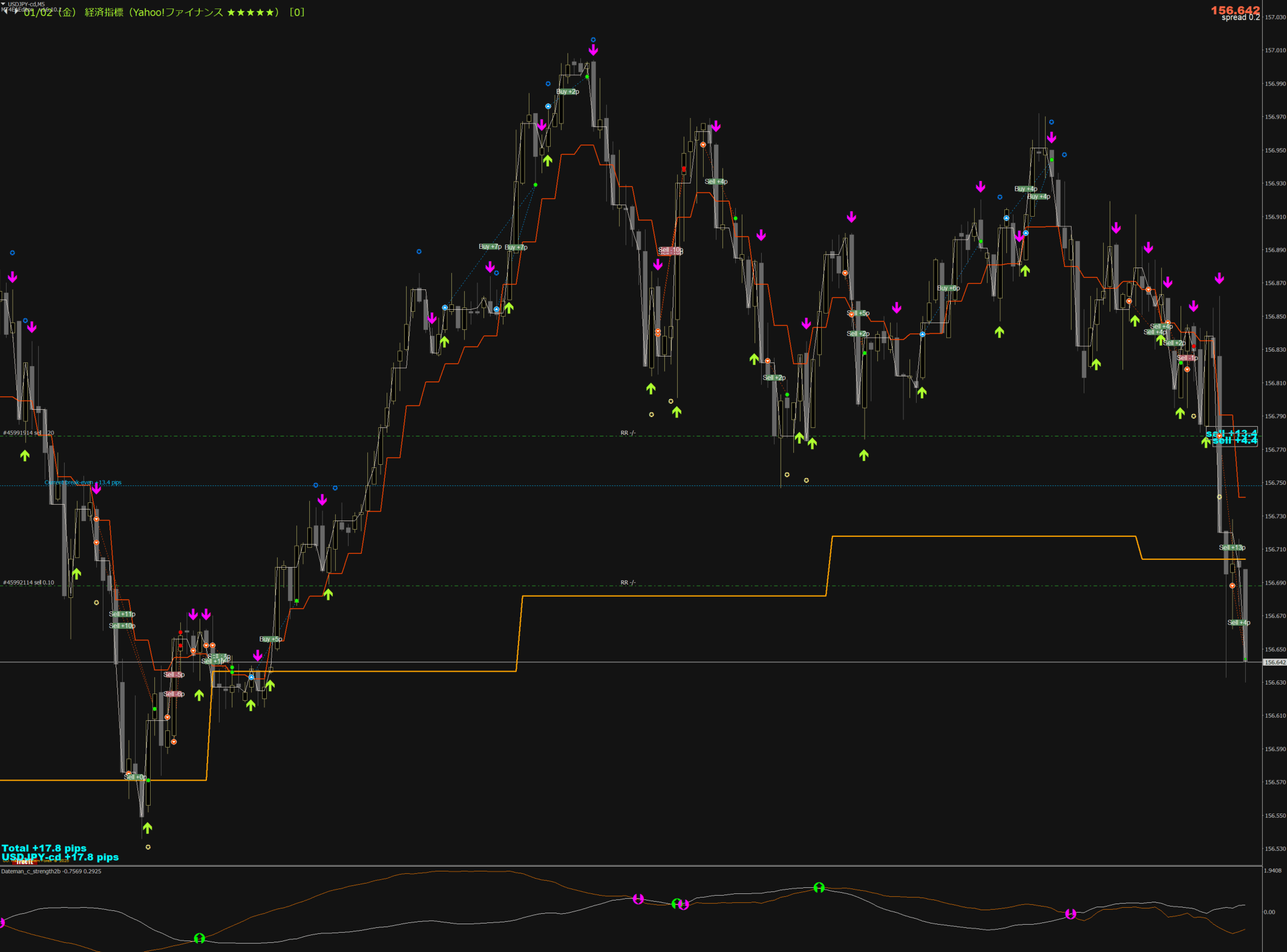Click the red button under USDJPY-cd pips text
The image size is (1287, 952).
click(24, 862)
